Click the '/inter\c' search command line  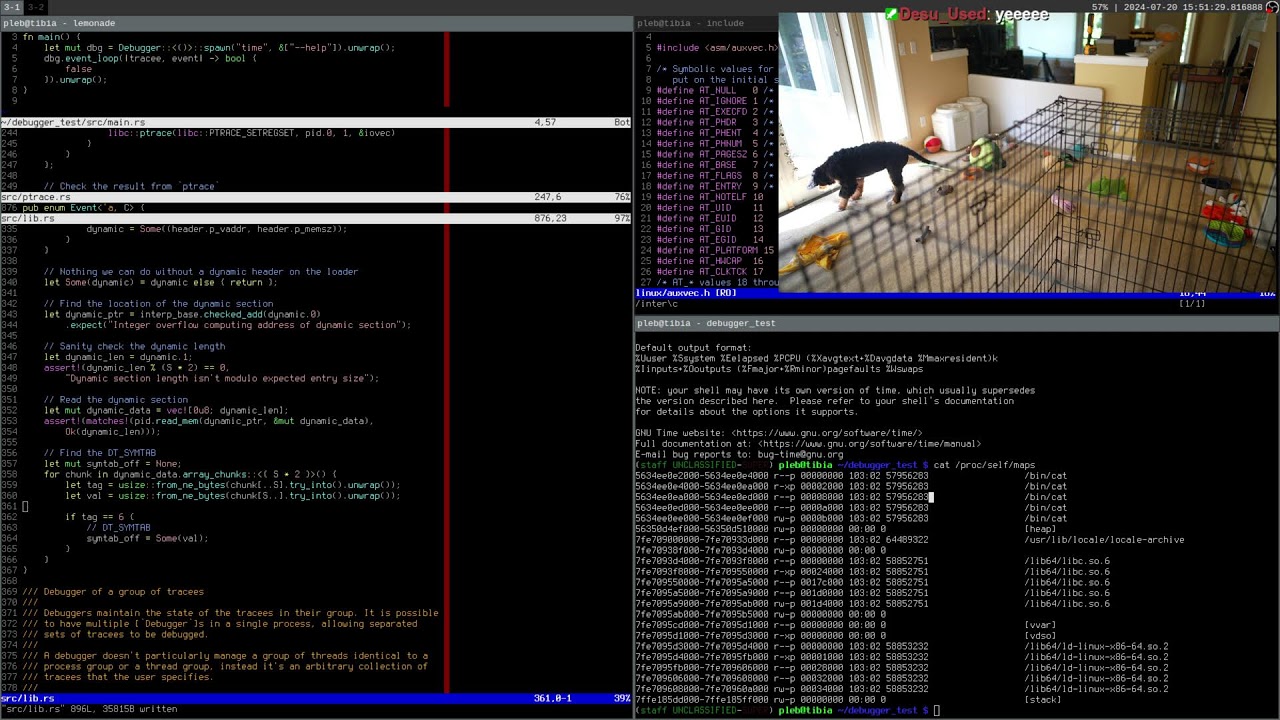click(657, 303)
